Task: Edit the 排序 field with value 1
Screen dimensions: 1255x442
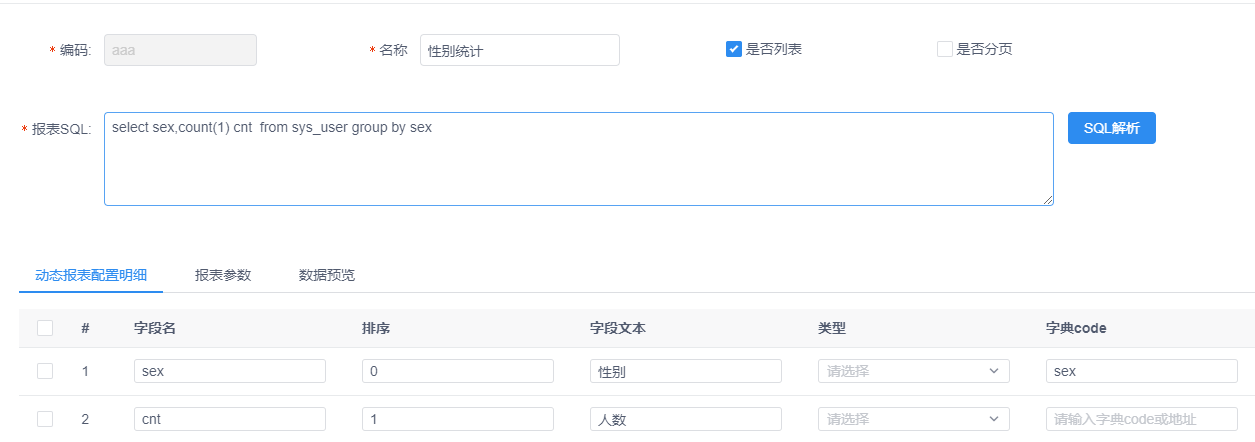Action: [458, 419]
